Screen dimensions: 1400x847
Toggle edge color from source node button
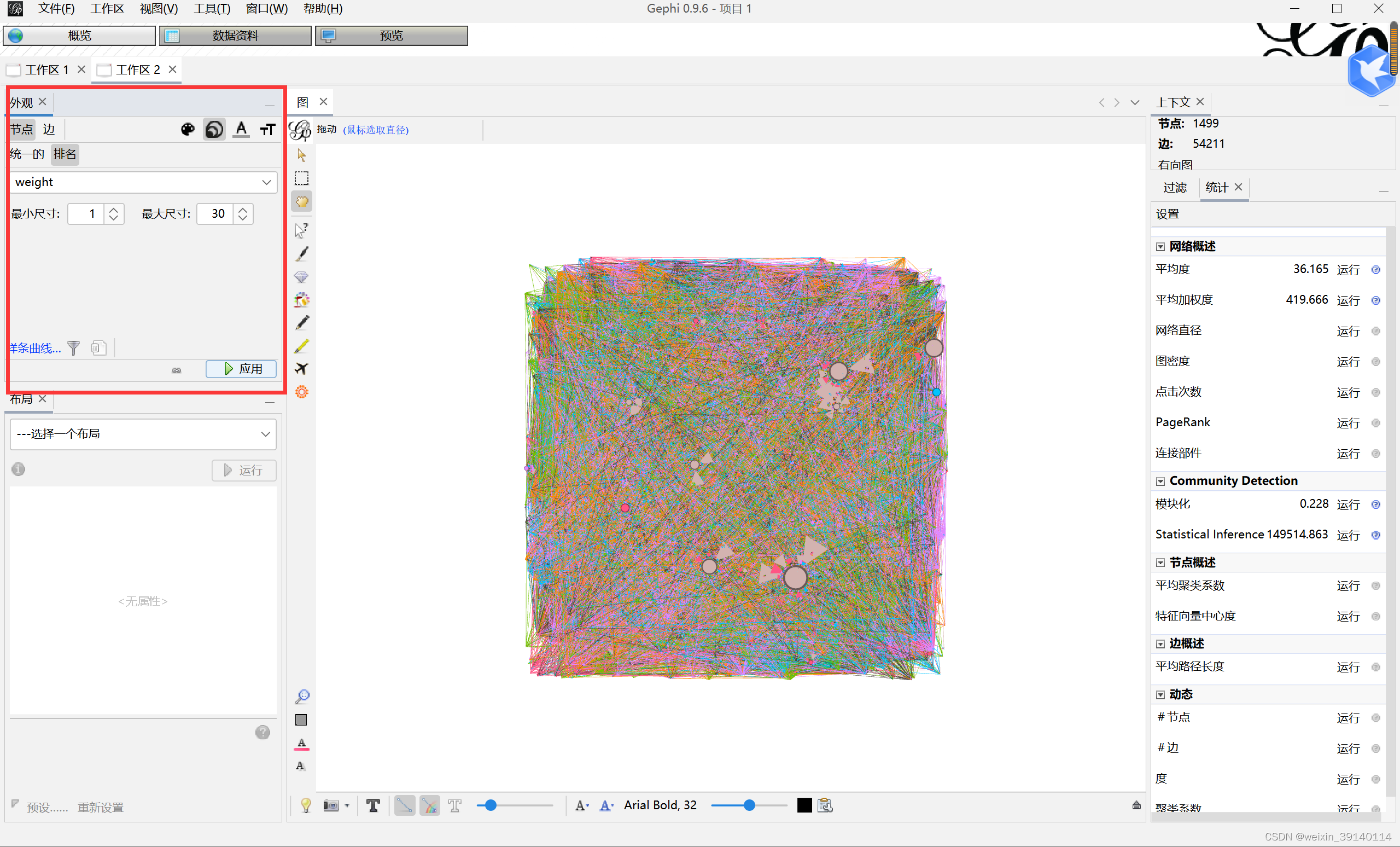(x=430, y=805)
